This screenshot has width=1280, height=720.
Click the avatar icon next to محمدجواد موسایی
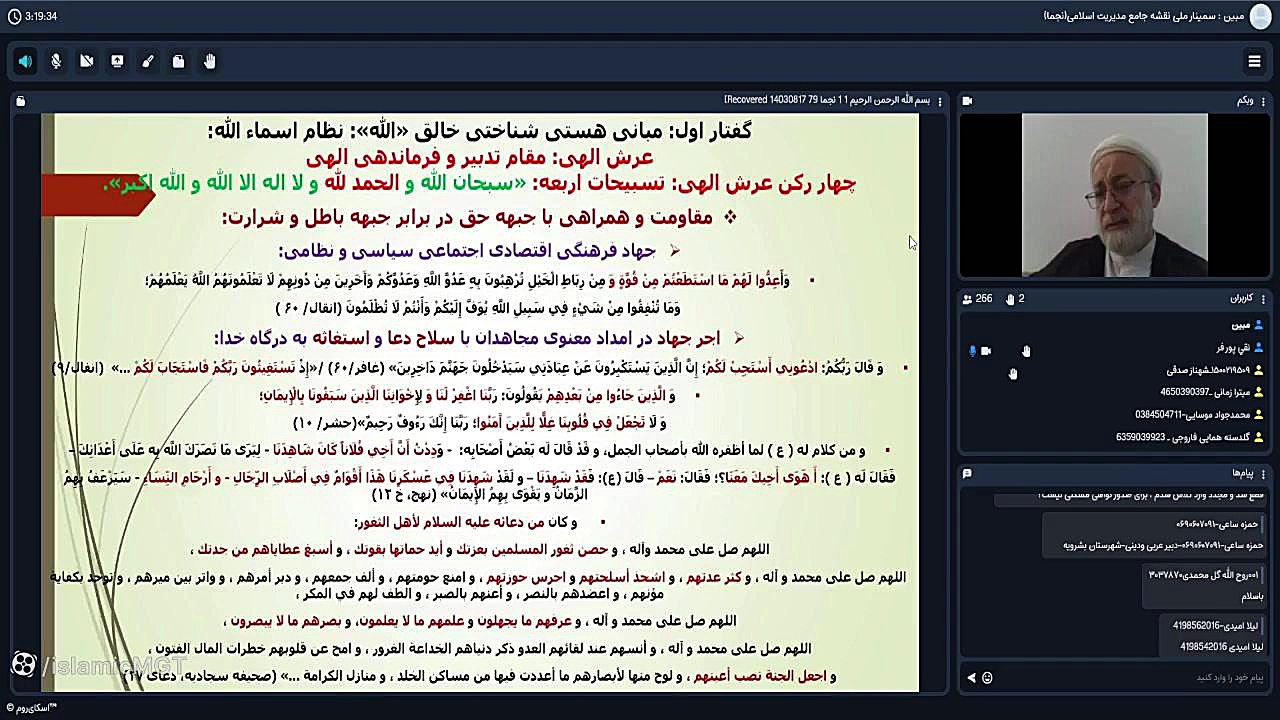point(1259,414)
